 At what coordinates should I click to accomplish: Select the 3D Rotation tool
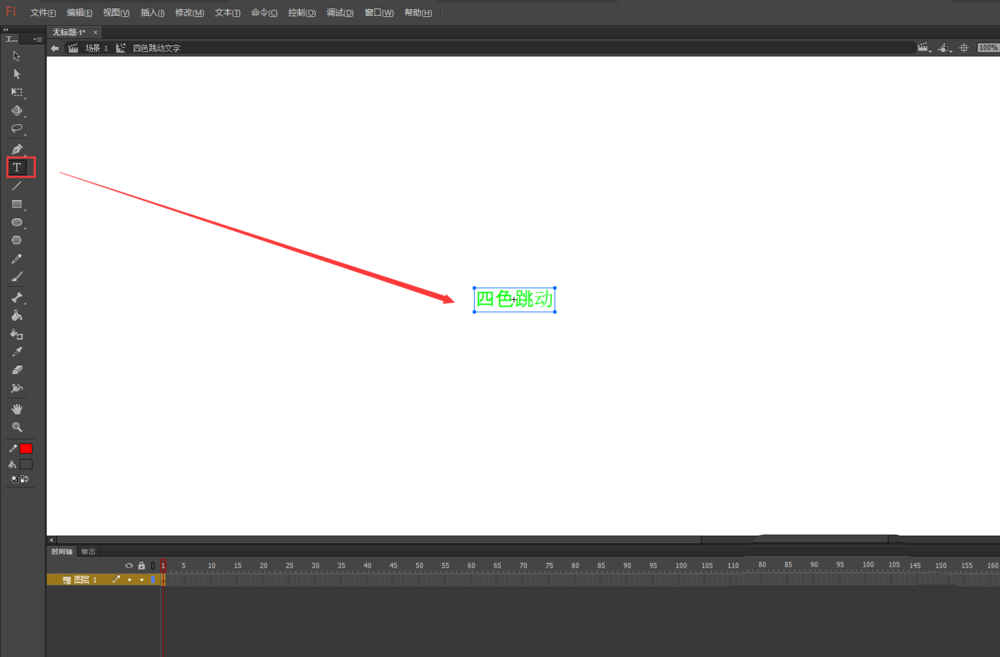point(17,111)
